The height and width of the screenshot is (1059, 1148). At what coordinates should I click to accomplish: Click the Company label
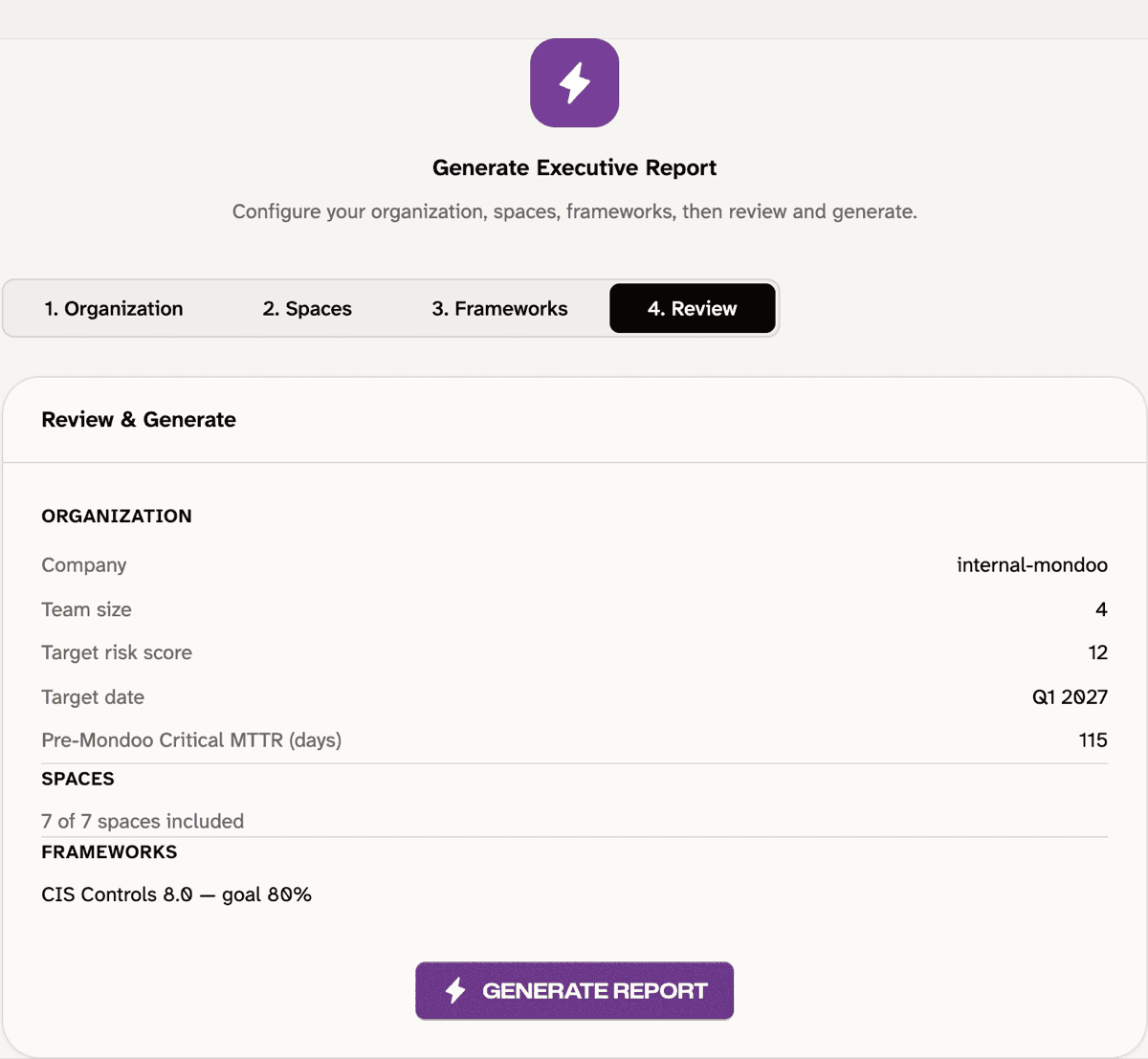coord(84,564)
